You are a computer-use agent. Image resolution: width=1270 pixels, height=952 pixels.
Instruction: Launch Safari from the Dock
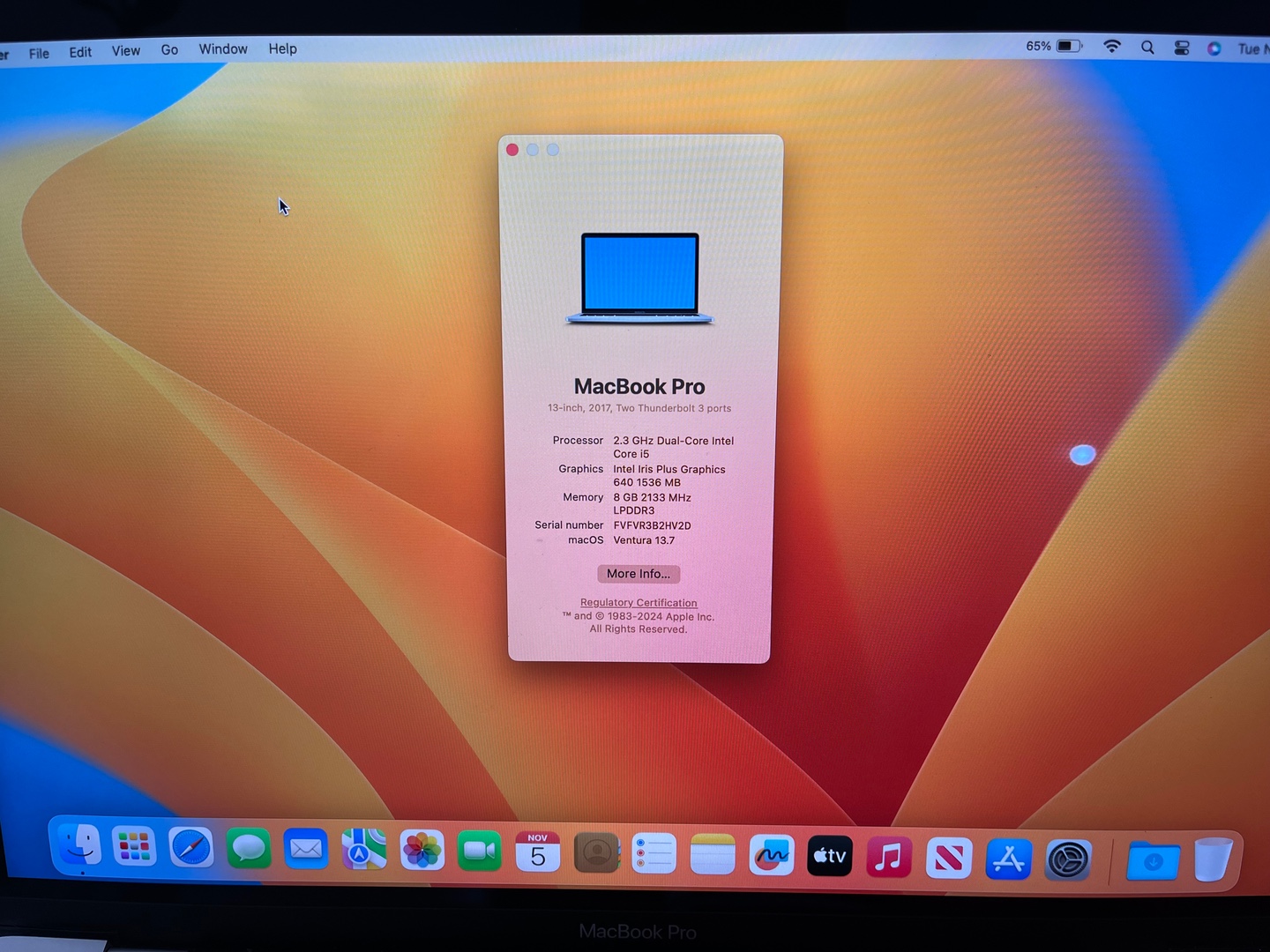pos(191,849)
